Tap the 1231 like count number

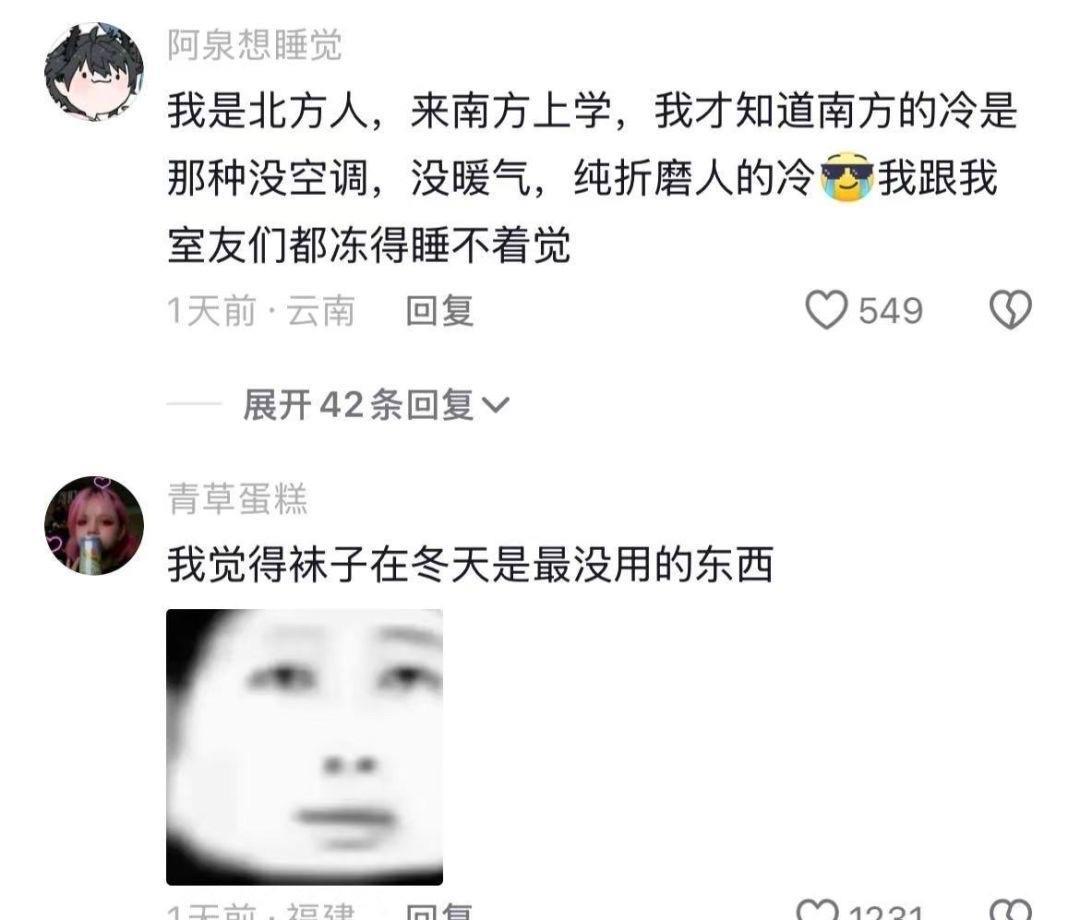coord(886,912)
